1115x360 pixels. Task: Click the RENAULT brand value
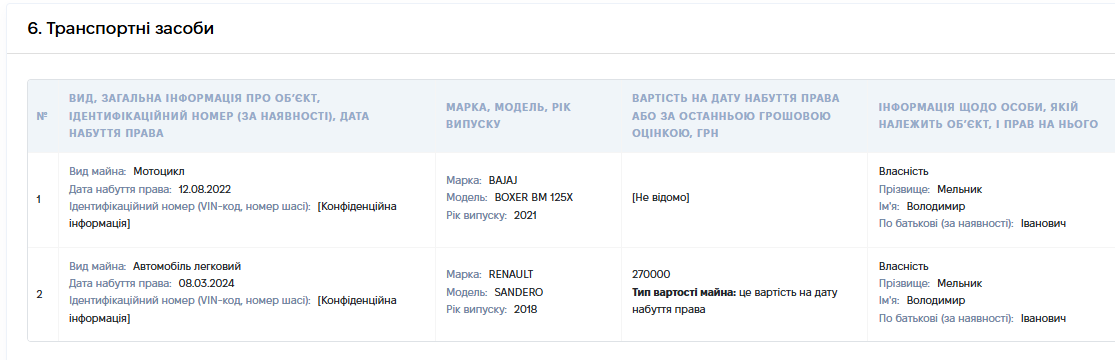511,275
